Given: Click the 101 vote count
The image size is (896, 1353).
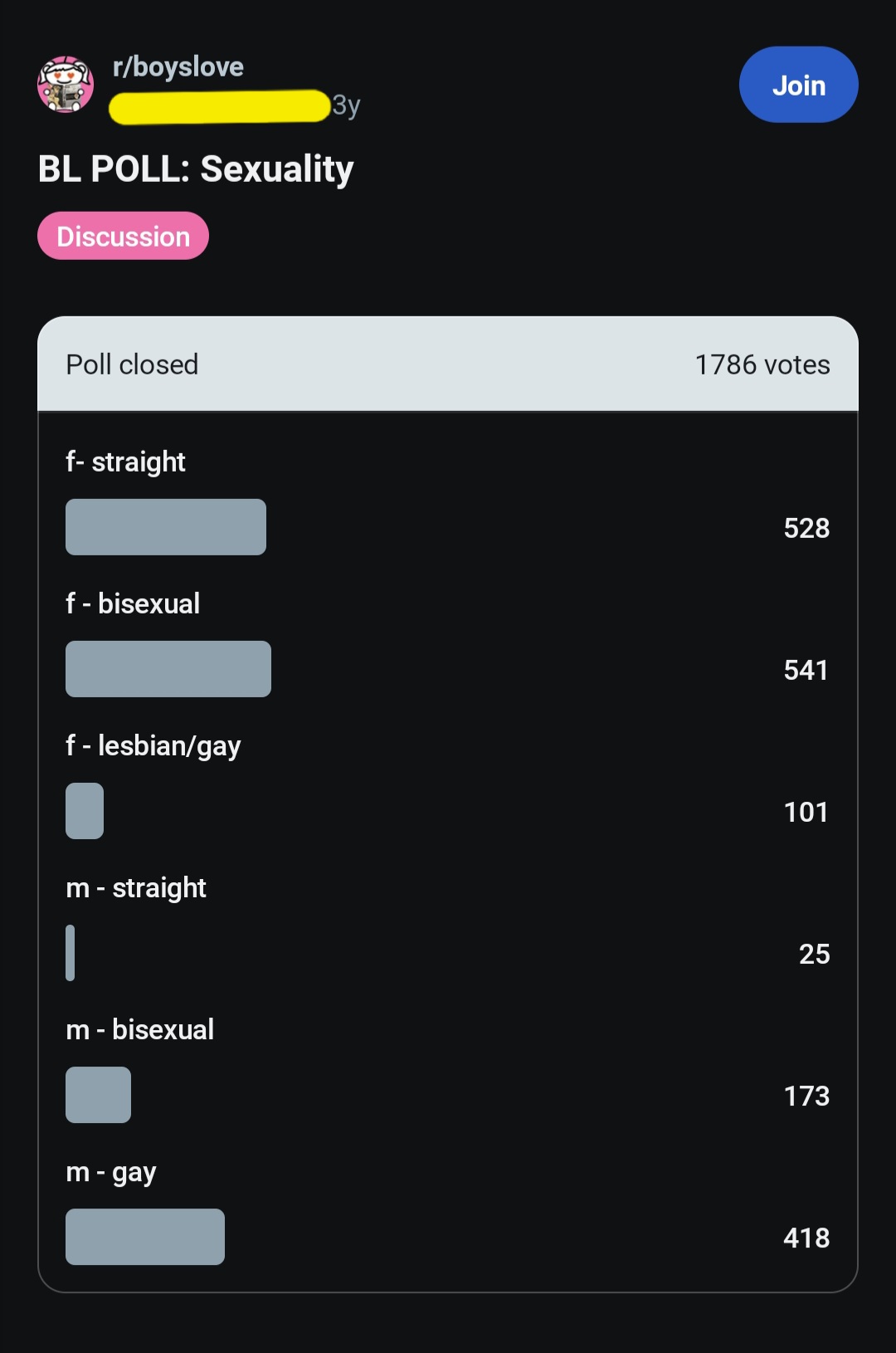Looking at the screenshot, I should (806, 812).
